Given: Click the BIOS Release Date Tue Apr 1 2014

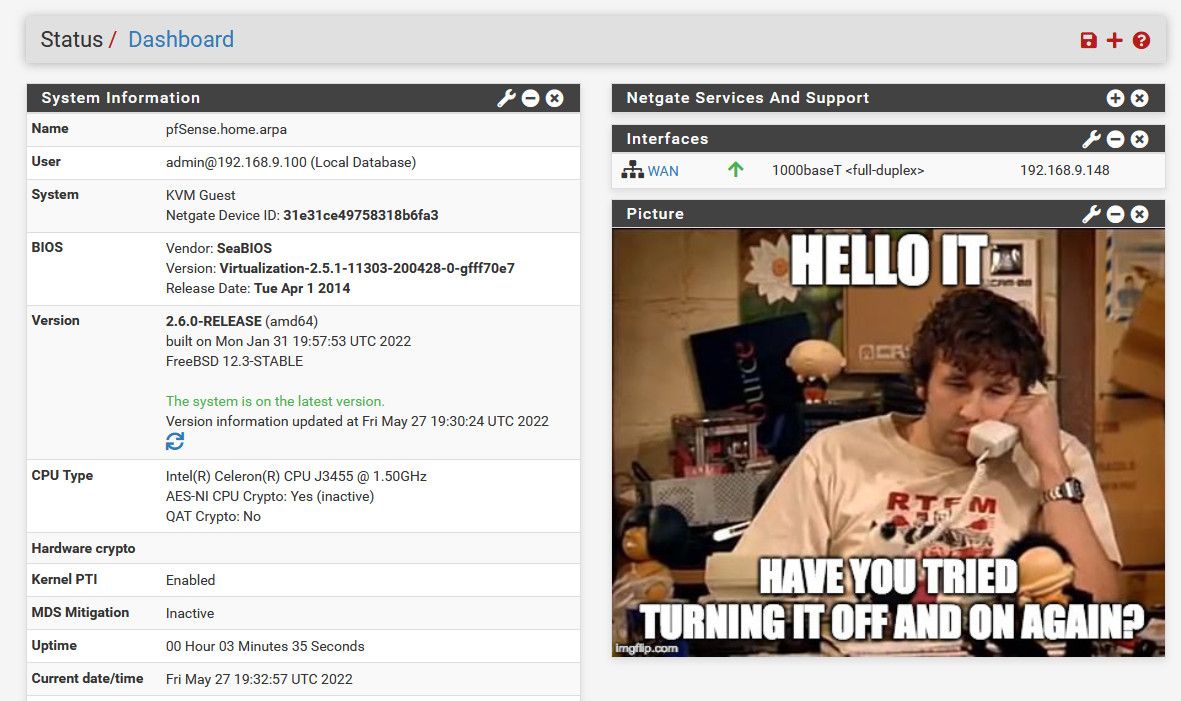Looking at the screenshot, I should 258,288.
